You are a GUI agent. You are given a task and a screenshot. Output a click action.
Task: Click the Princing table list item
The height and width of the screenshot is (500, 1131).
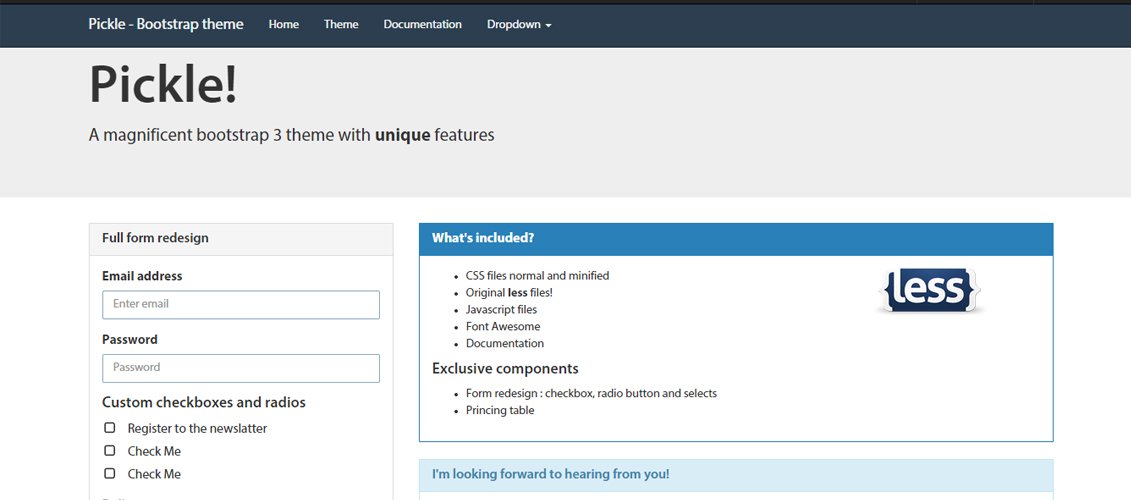click(x=500, y=411)
